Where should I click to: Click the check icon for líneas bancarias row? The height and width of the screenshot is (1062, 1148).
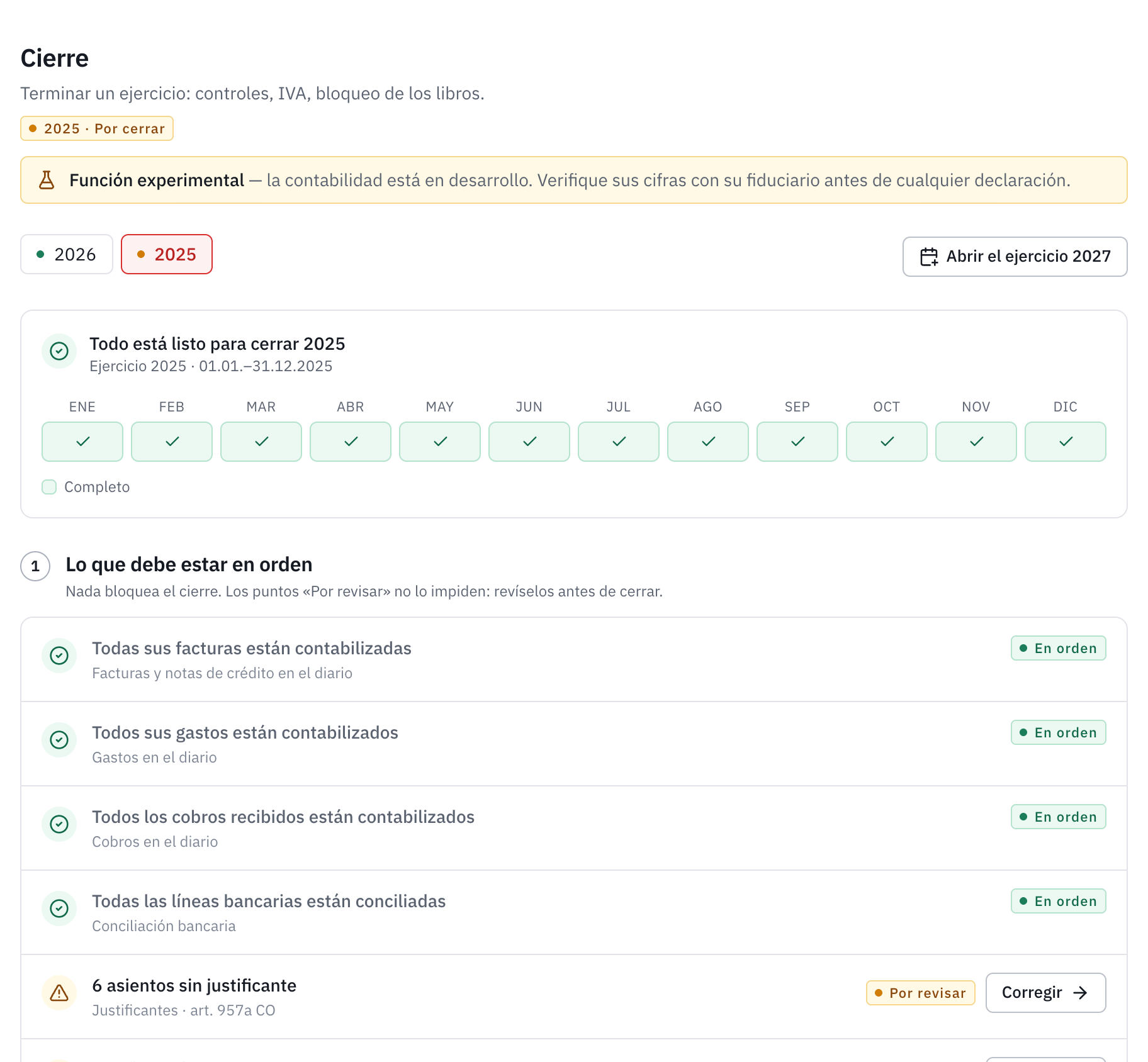(x=59, y=908)
